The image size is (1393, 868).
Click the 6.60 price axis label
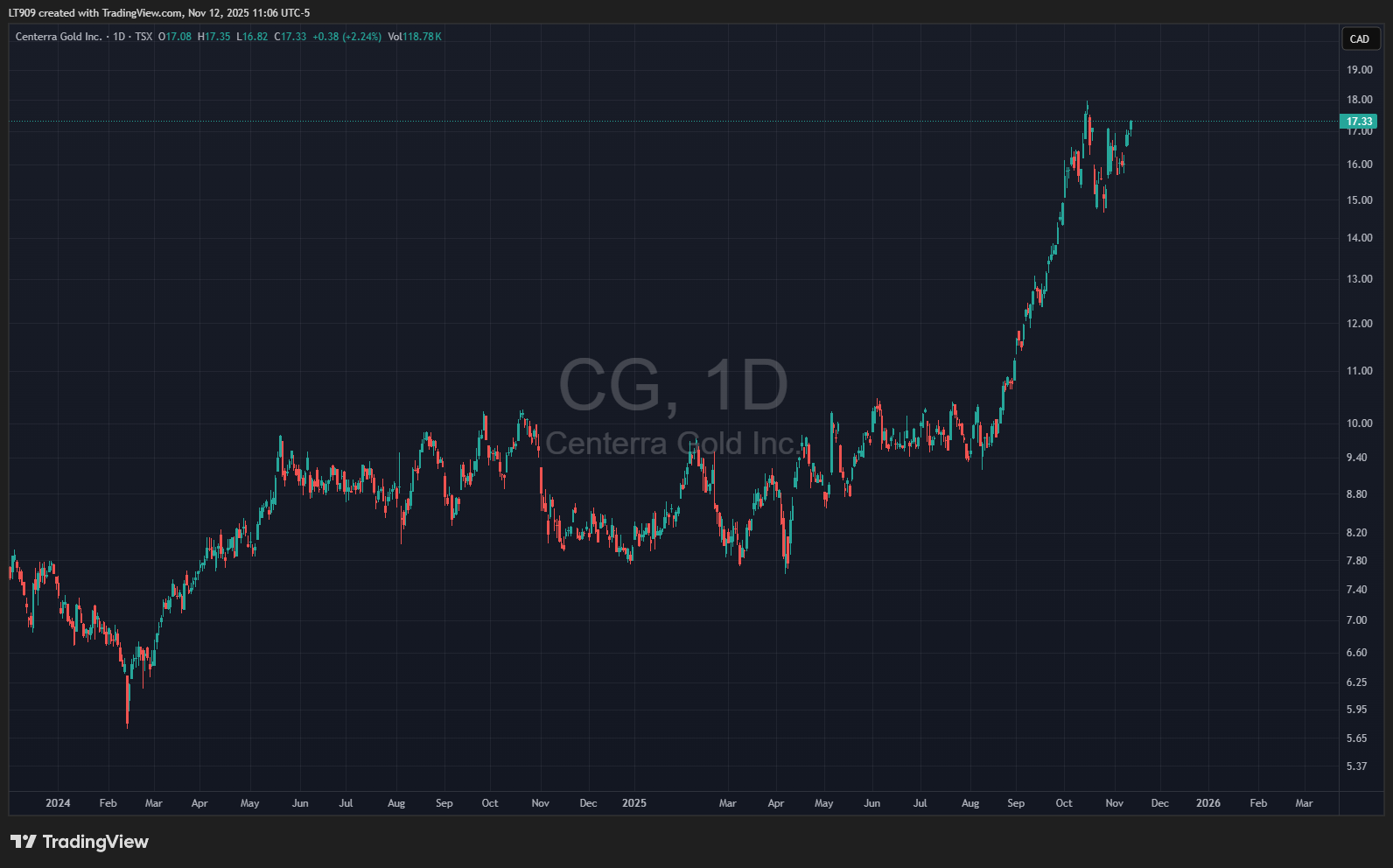click(x=1356, y=653)
